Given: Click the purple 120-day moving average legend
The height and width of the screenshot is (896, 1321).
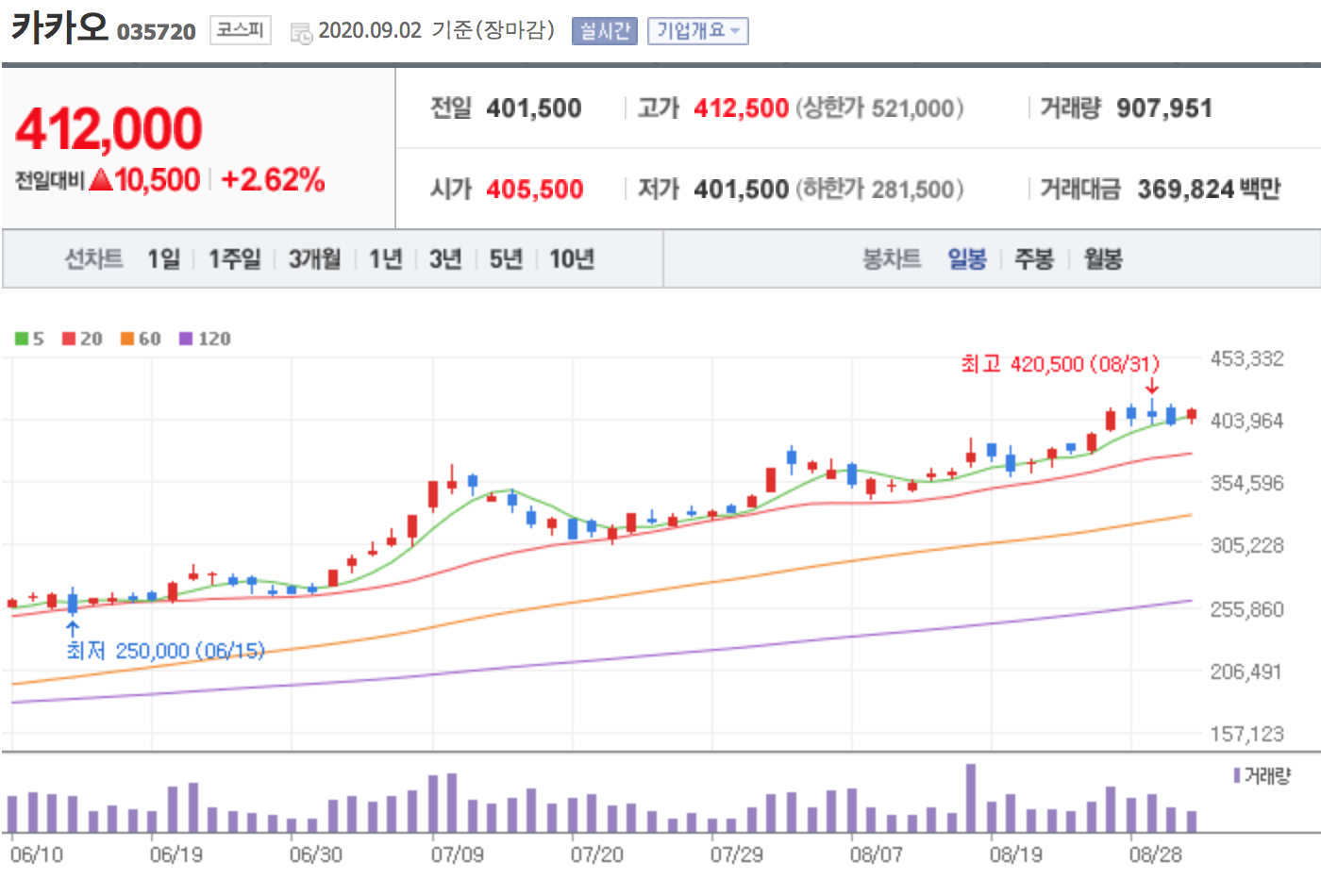Looking at the screenshot, I should (x=205, y=339).
